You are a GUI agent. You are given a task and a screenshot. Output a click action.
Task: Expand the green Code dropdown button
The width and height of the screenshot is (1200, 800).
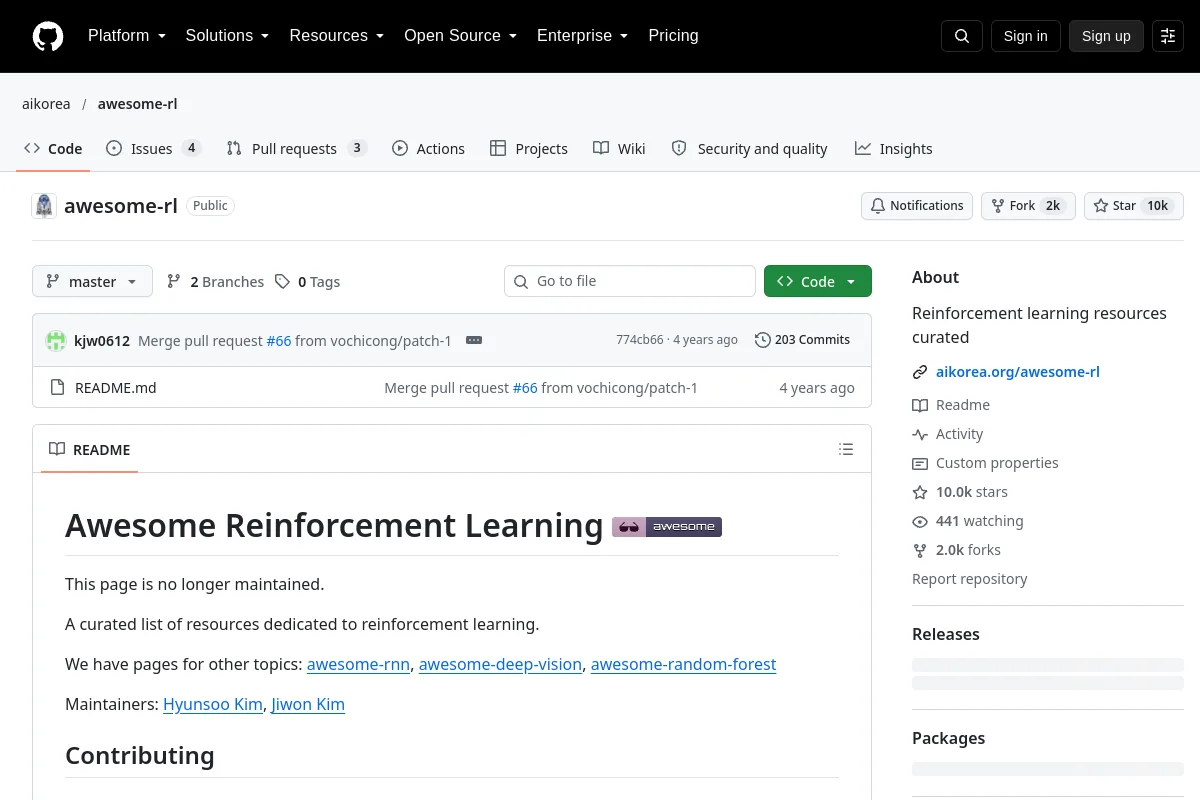[x=818, y=282]
